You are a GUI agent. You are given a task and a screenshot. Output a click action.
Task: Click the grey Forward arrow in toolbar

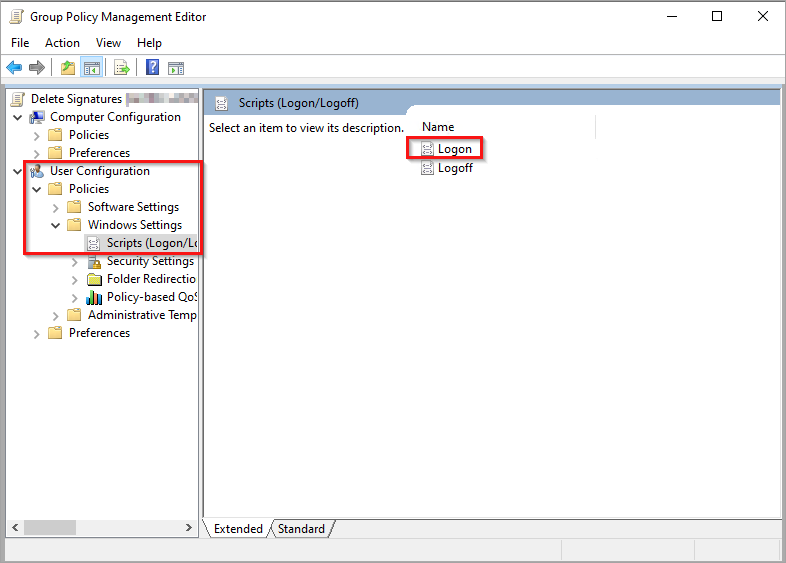pos(37,68)
